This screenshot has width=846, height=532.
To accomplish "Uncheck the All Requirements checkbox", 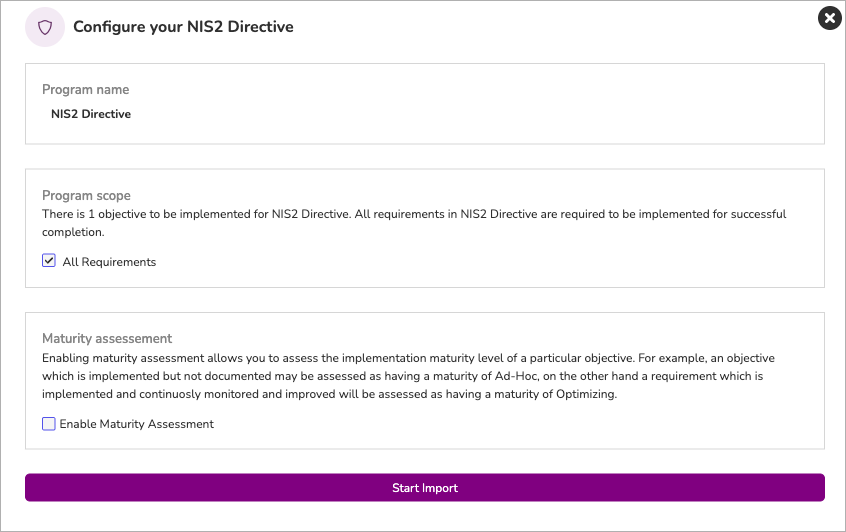I will tap(49, 261).
